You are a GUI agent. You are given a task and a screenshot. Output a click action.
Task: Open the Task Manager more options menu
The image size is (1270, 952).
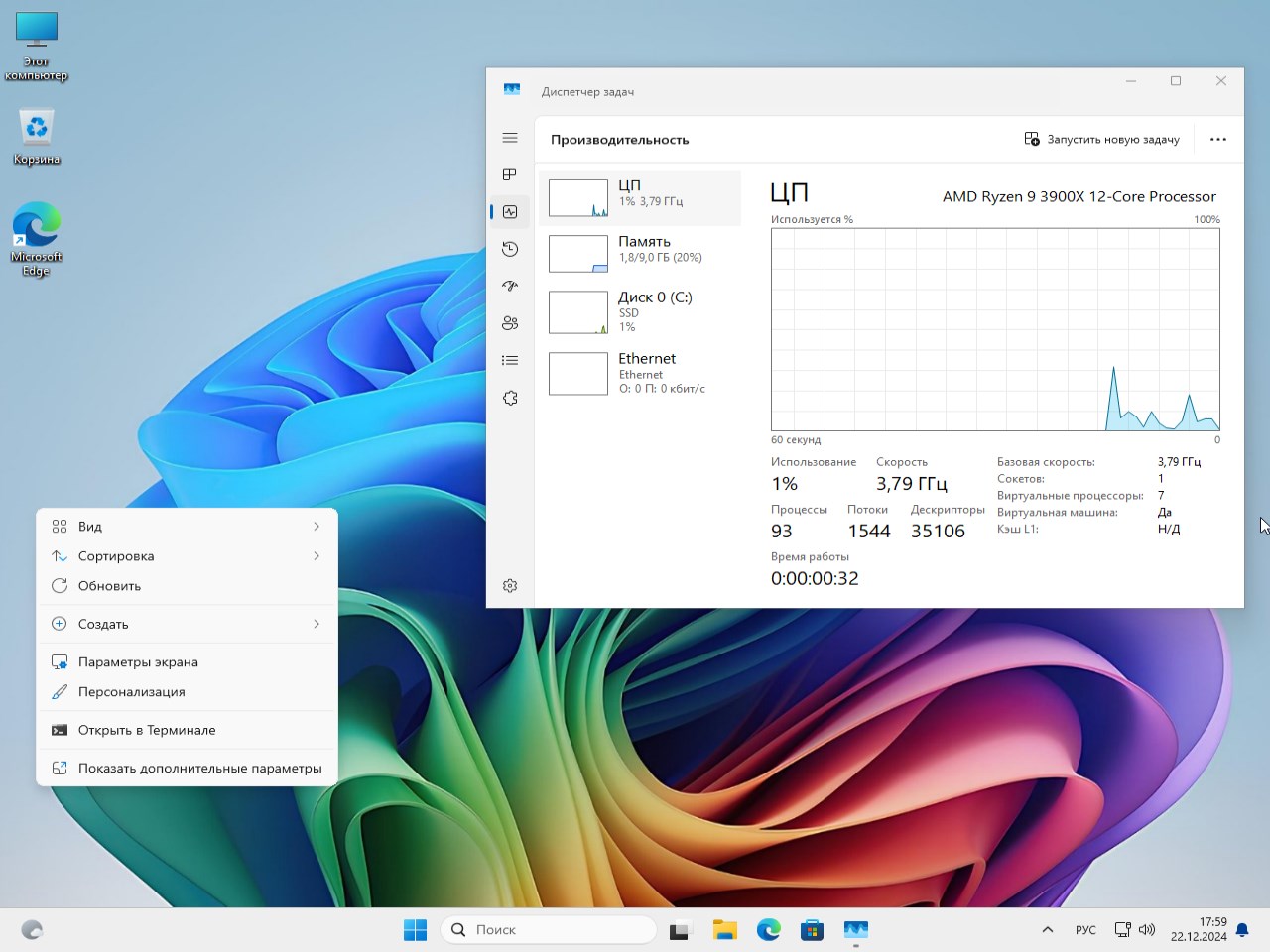[1218, 139]
